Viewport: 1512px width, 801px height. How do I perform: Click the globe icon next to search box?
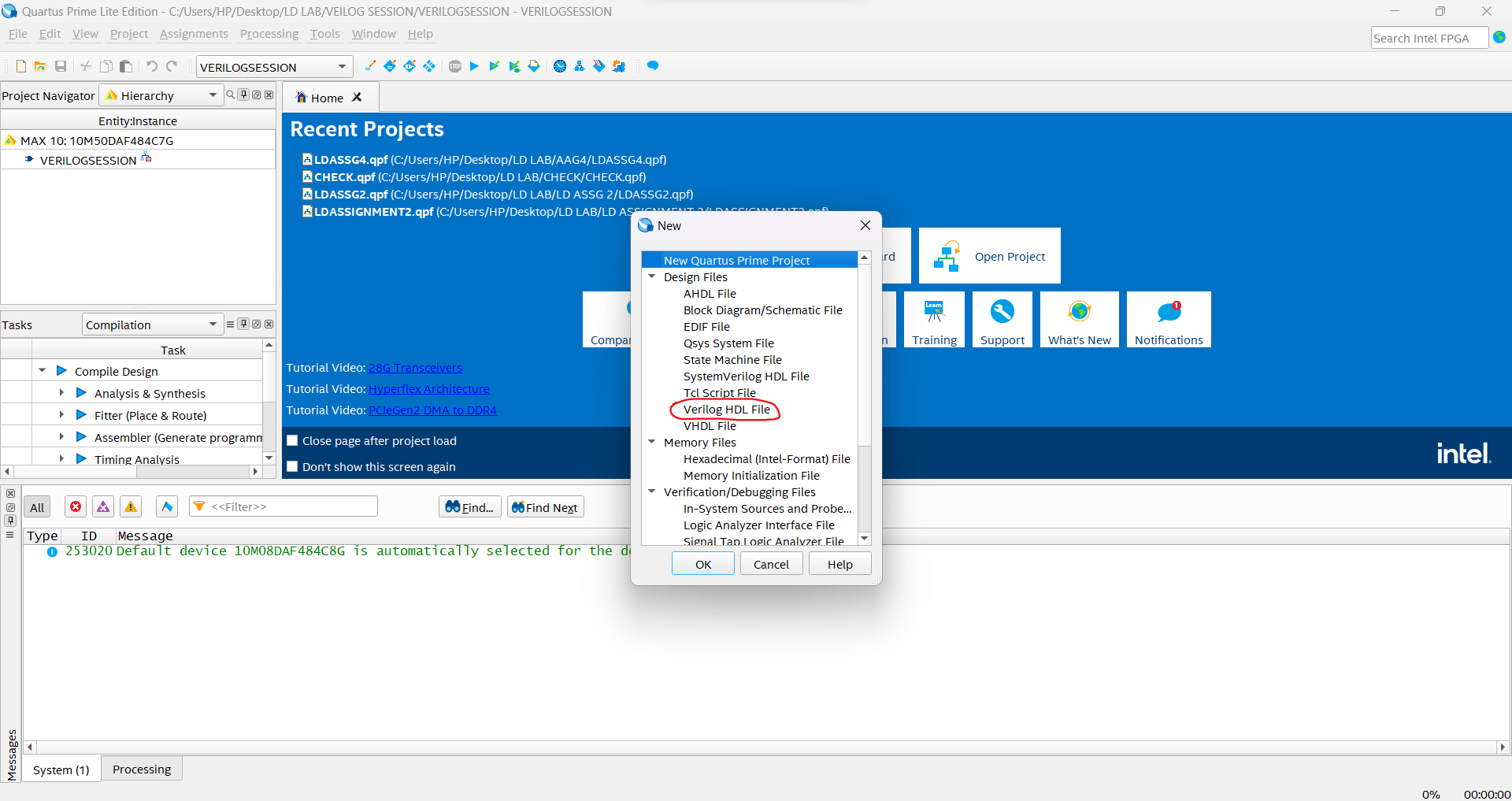[x=1499, y=37]
